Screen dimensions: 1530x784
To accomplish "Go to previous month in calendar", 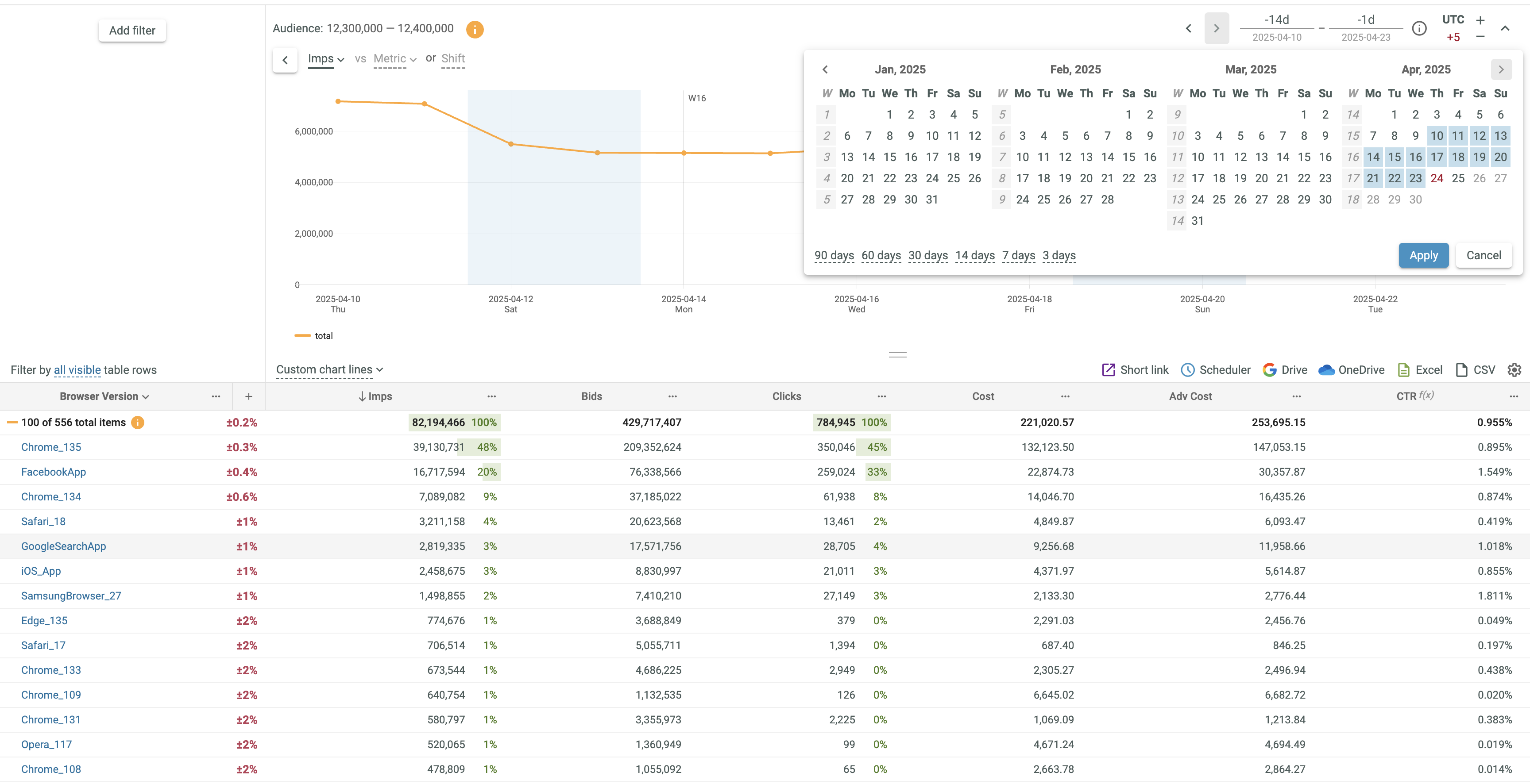I will pos(825,69).
